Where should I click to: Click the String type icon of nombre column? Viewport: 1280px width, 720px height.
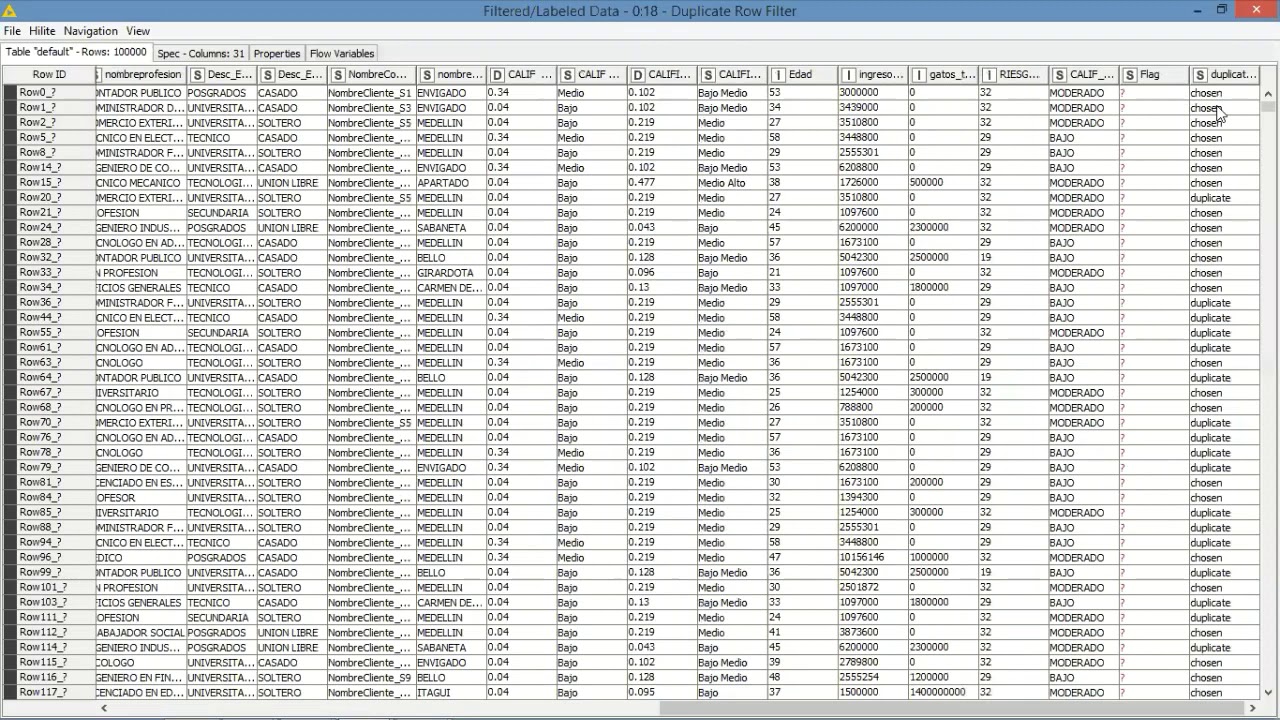click(427, 75)
